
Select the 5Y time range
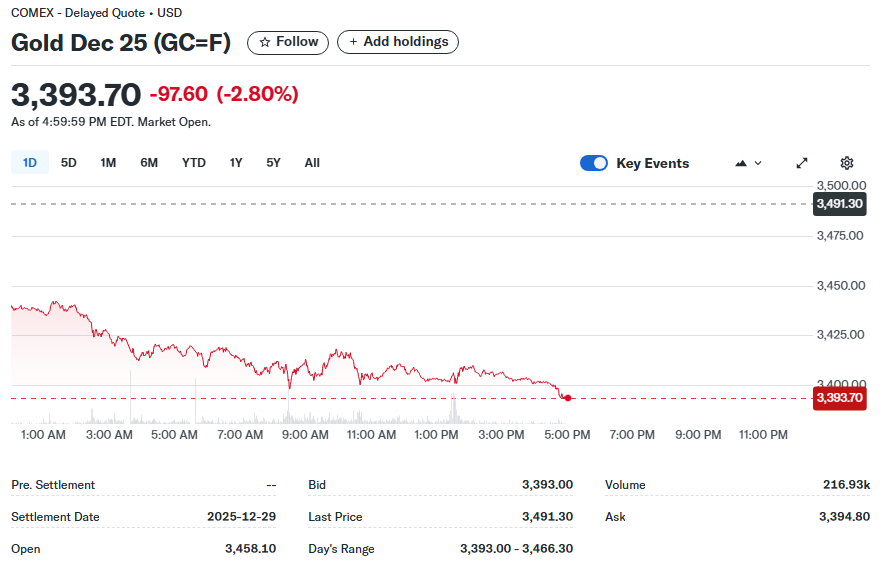pos(273,162)
